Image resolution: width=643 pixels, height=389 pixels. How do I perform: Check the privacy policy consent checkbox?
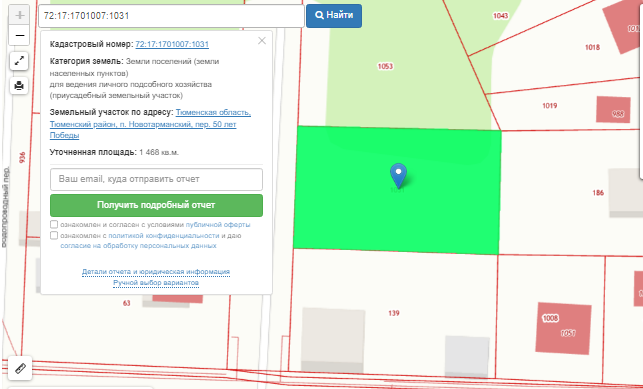click(x=54, y=235)
